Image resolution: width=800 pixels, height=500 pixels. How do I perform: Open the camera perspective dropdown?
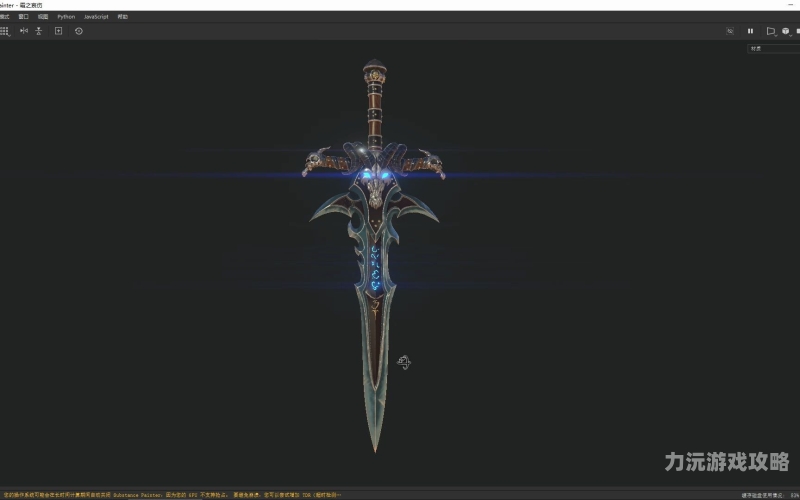coord(771,32)
